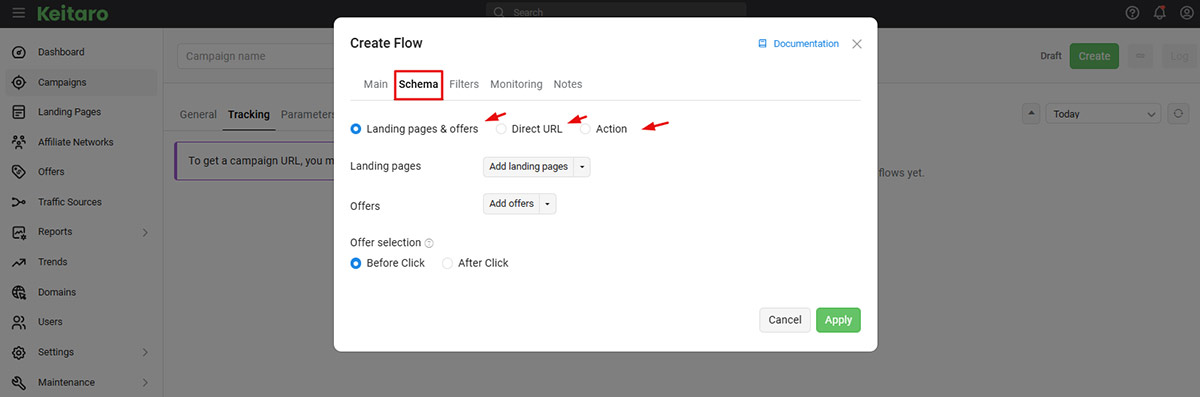Open Dashboard via its sidebar icon
The image size is (1200, 397).
click(x=18, y=52)
